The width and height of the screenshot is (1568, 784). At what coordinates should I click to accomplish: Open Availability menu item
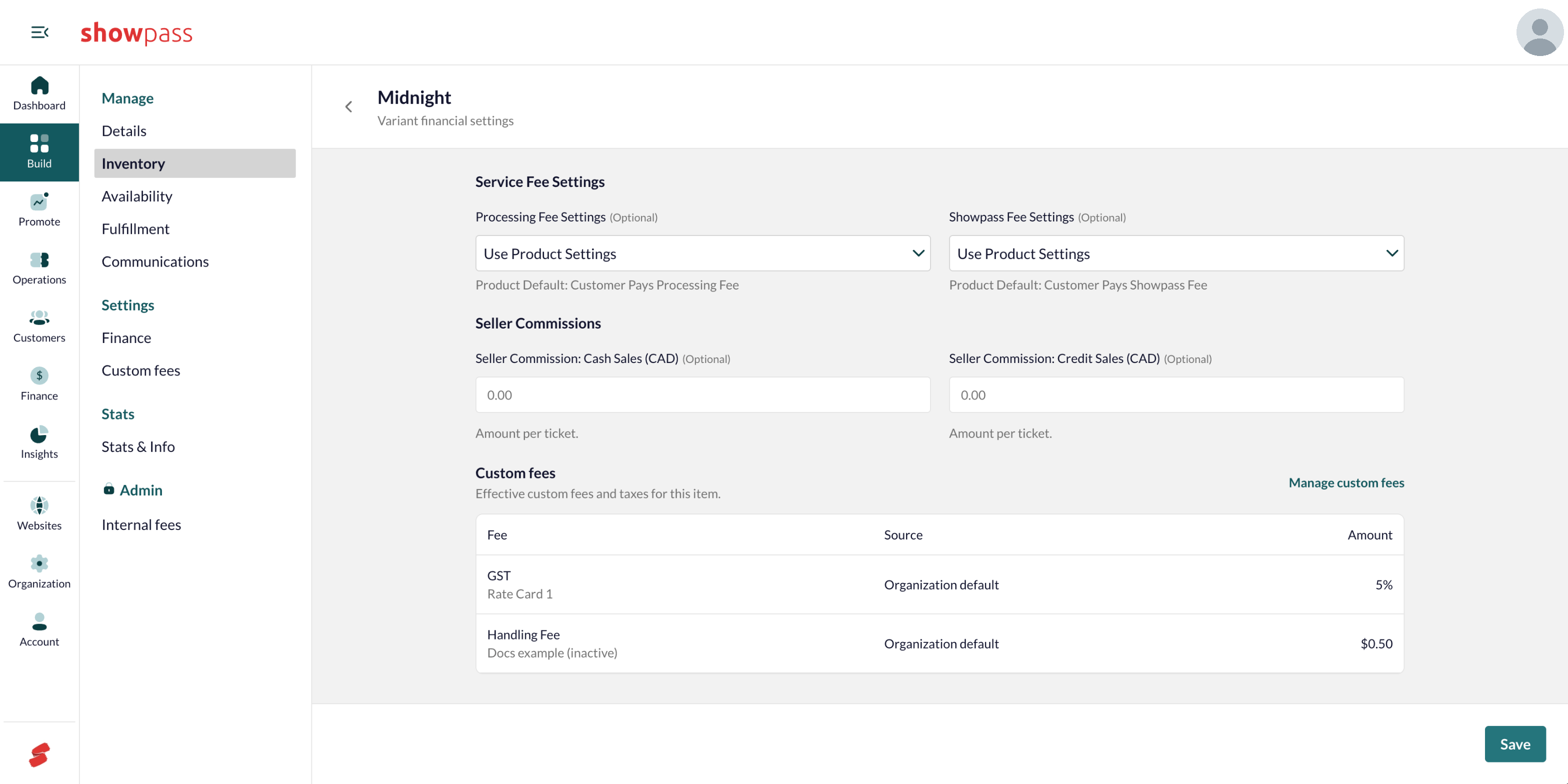(x=137, y=196)
